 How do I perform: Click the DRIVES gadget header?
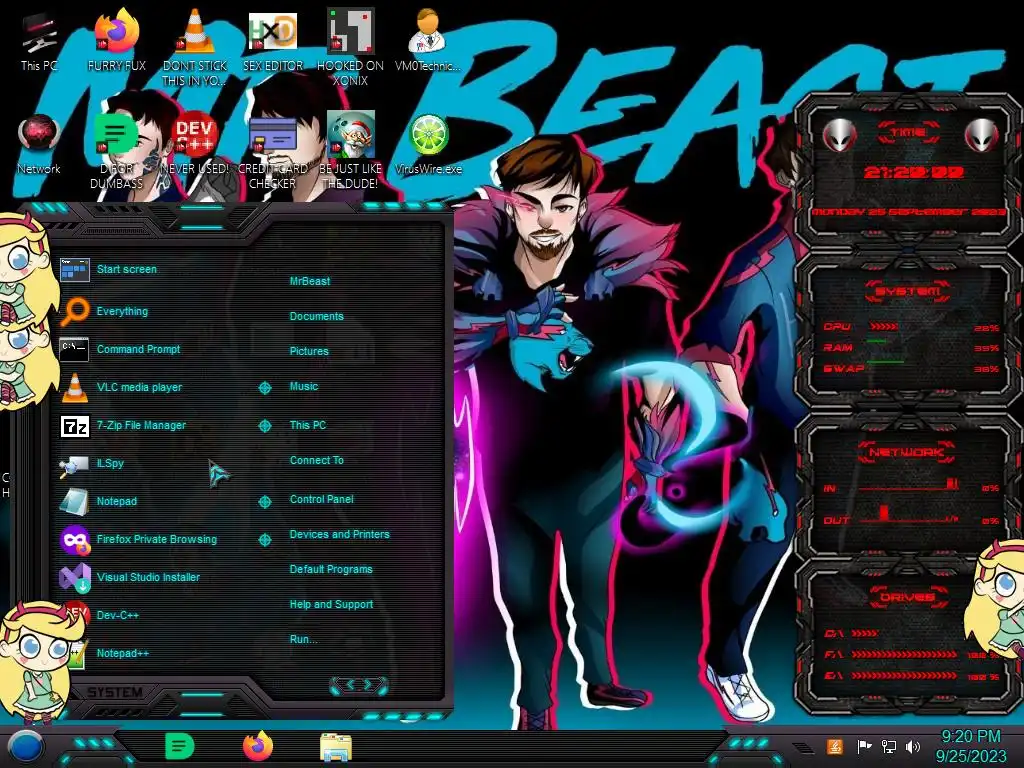point(906,597)
